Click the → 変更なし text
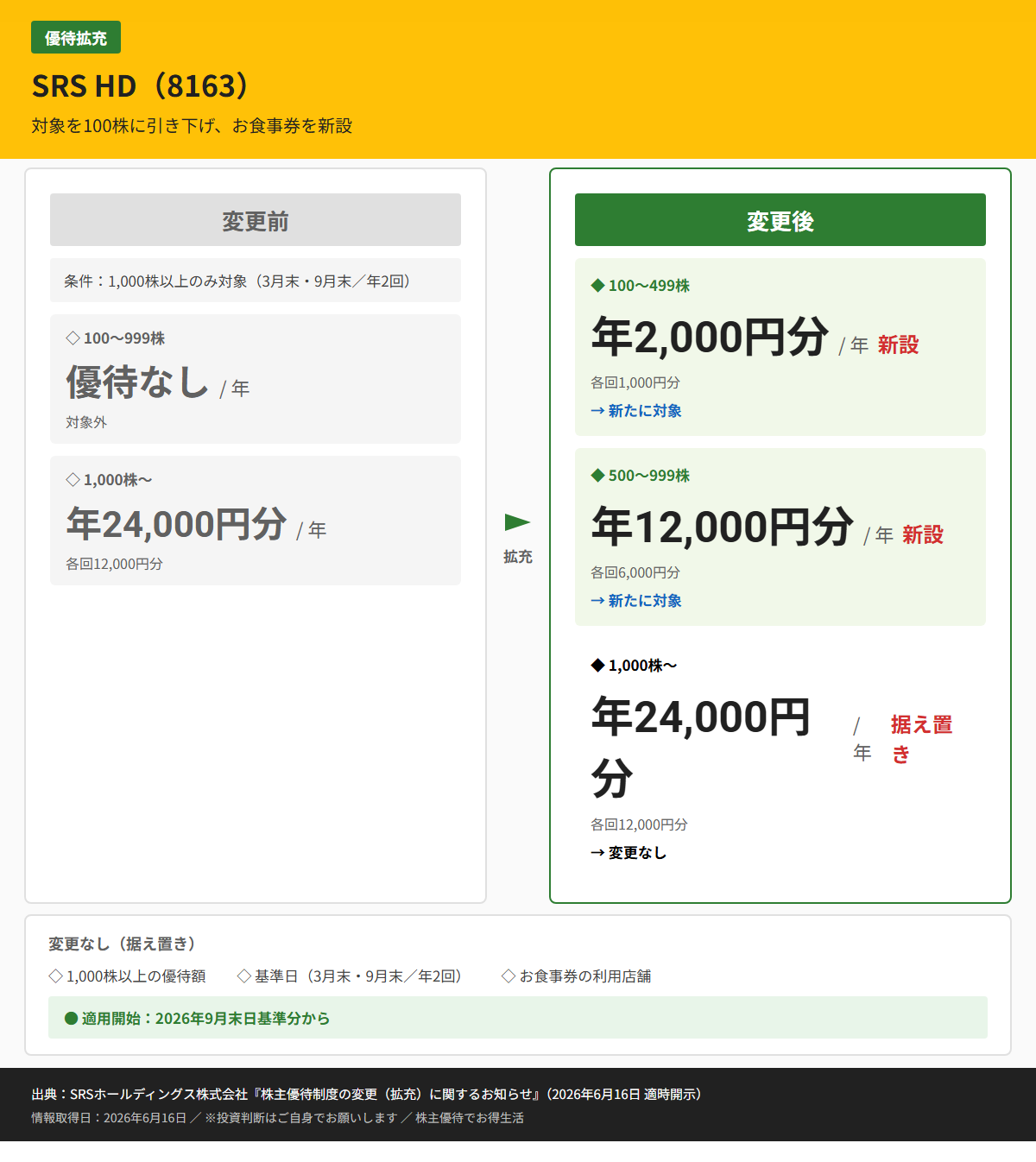Screen dimensions: 1036x1162 (629, 853)
